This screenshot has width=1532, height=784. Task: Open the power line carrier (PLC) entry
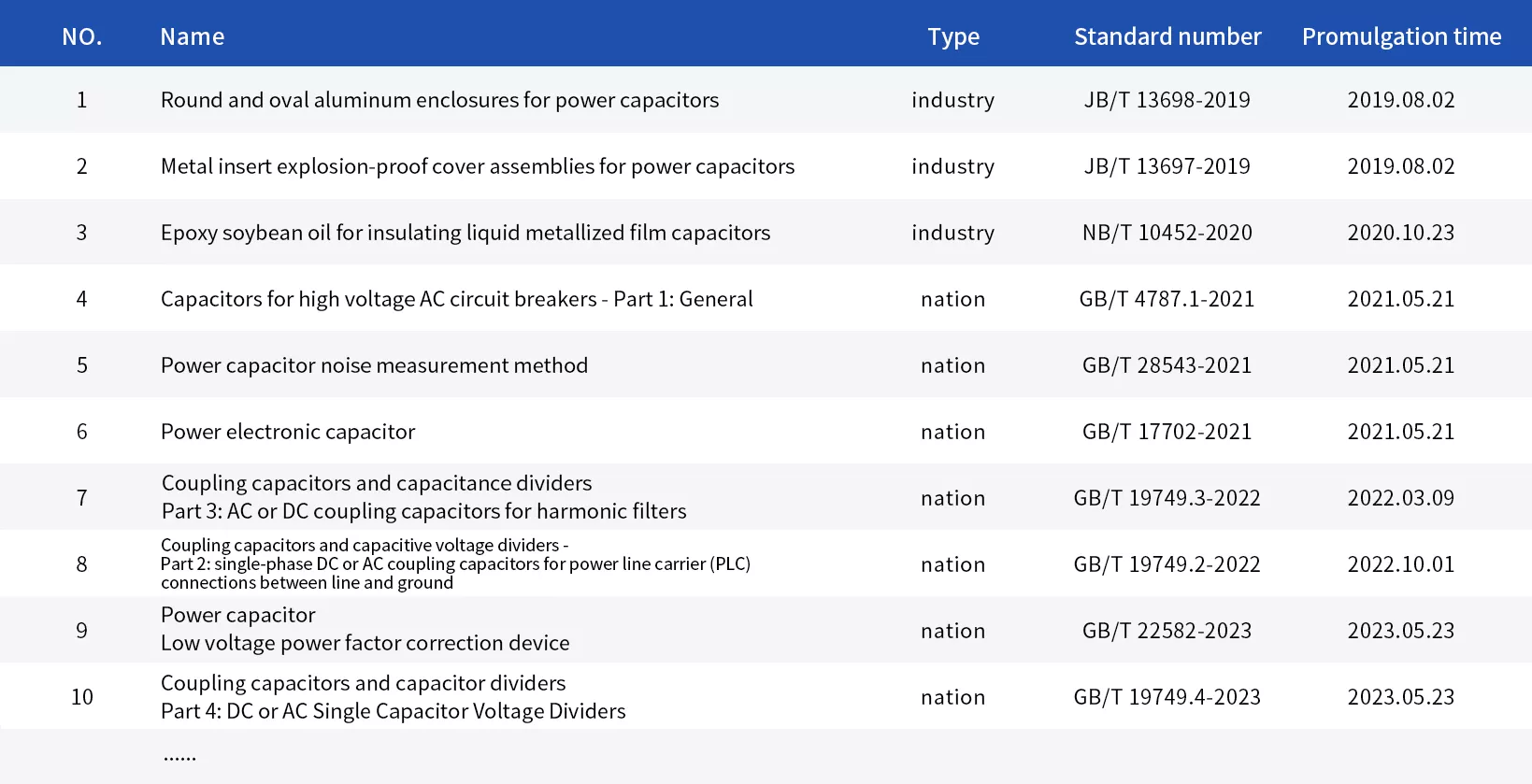point(455,563)
